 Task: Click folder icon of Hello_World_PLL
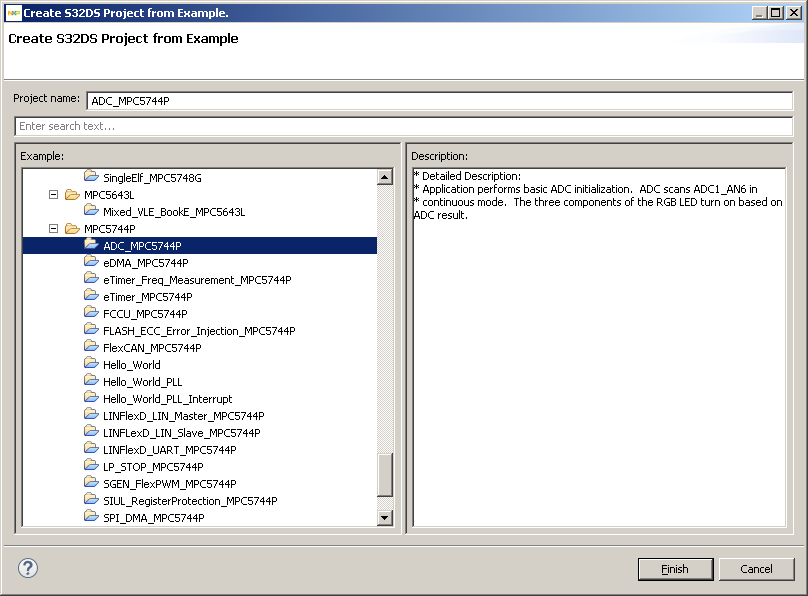click(91, 381)
